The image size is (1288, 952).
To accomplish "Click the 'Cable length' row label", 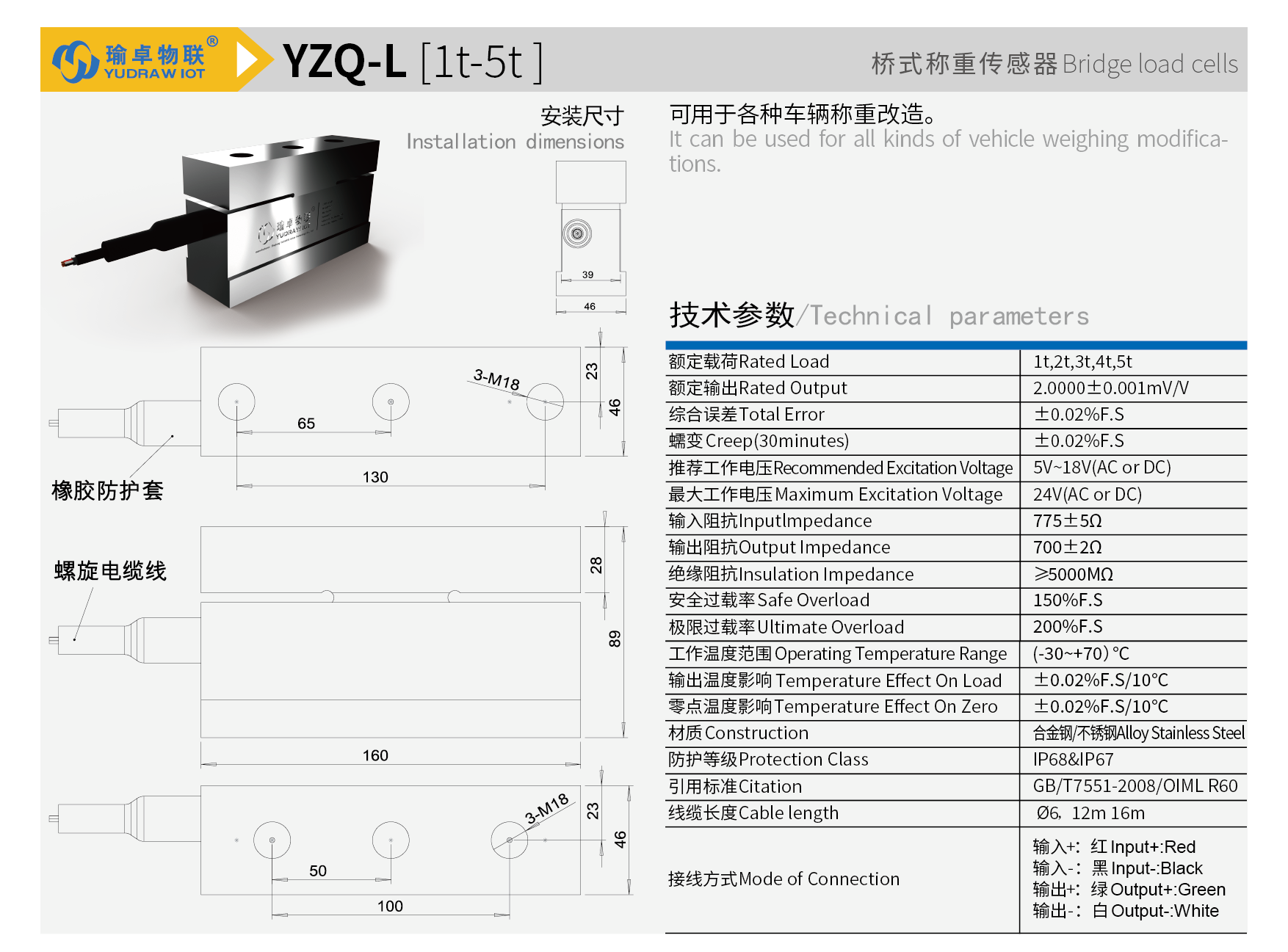I will [x=753, y=813].
